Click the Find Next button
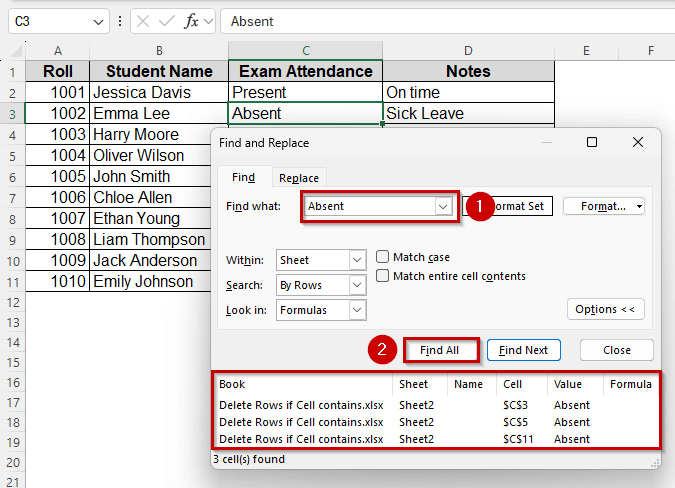 523,350
